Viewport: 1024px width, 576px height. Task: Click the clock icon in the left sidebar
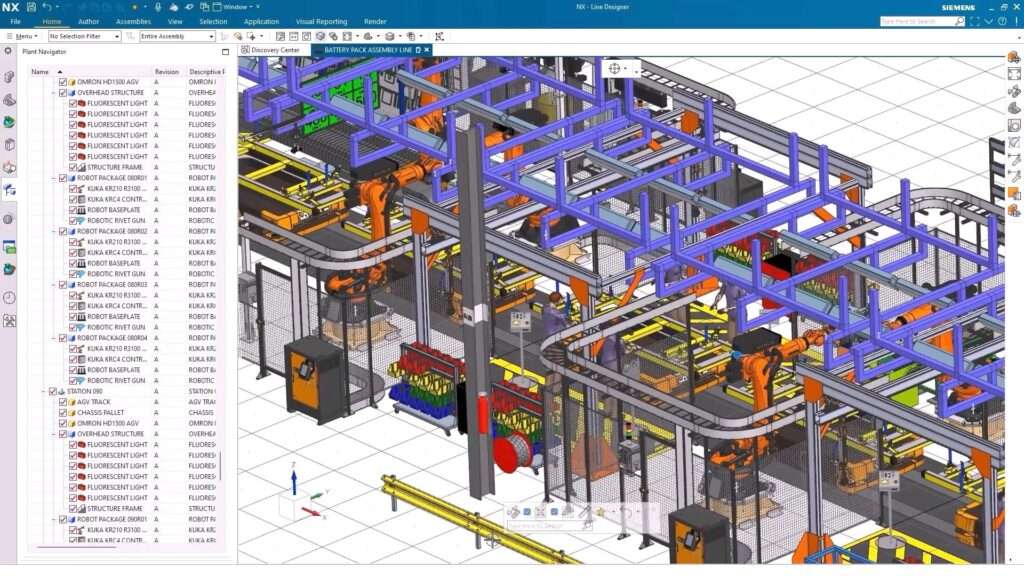click(10, 295)
